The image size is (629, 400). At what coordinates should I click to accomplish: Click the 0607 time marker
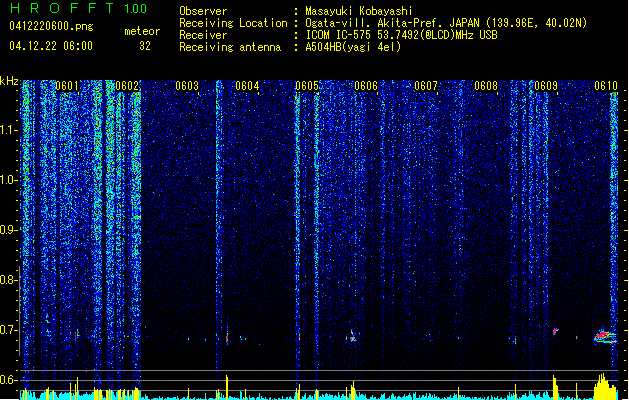coord(426,86)
